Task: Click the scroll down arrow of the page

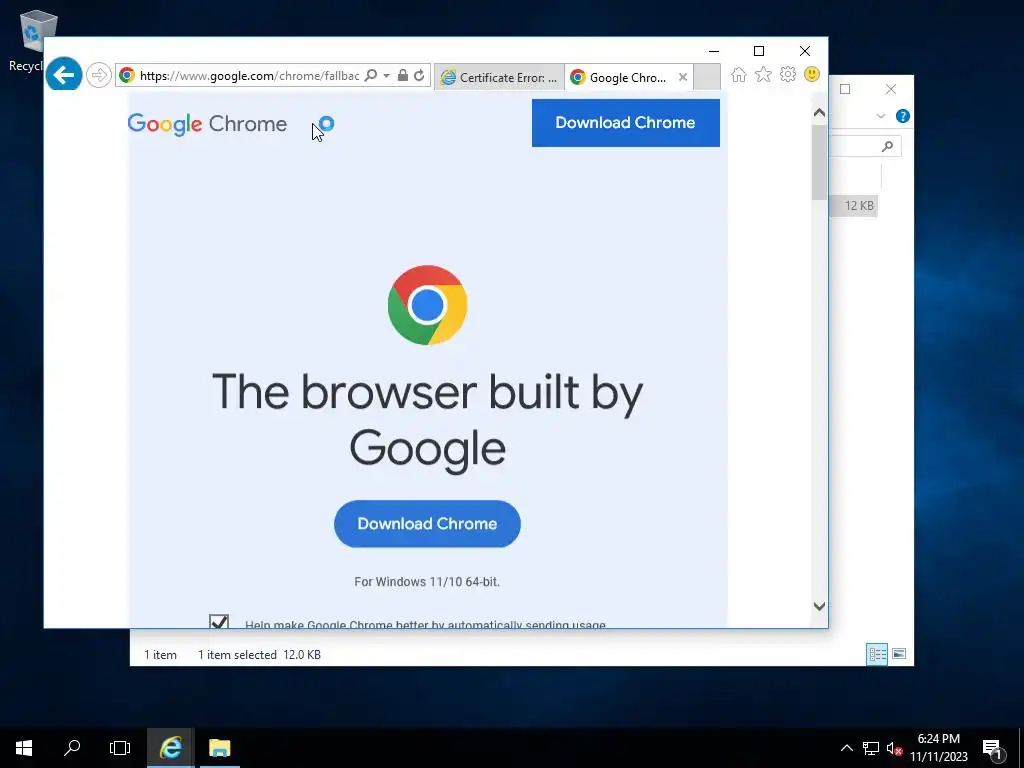Action: coord(819,606)
